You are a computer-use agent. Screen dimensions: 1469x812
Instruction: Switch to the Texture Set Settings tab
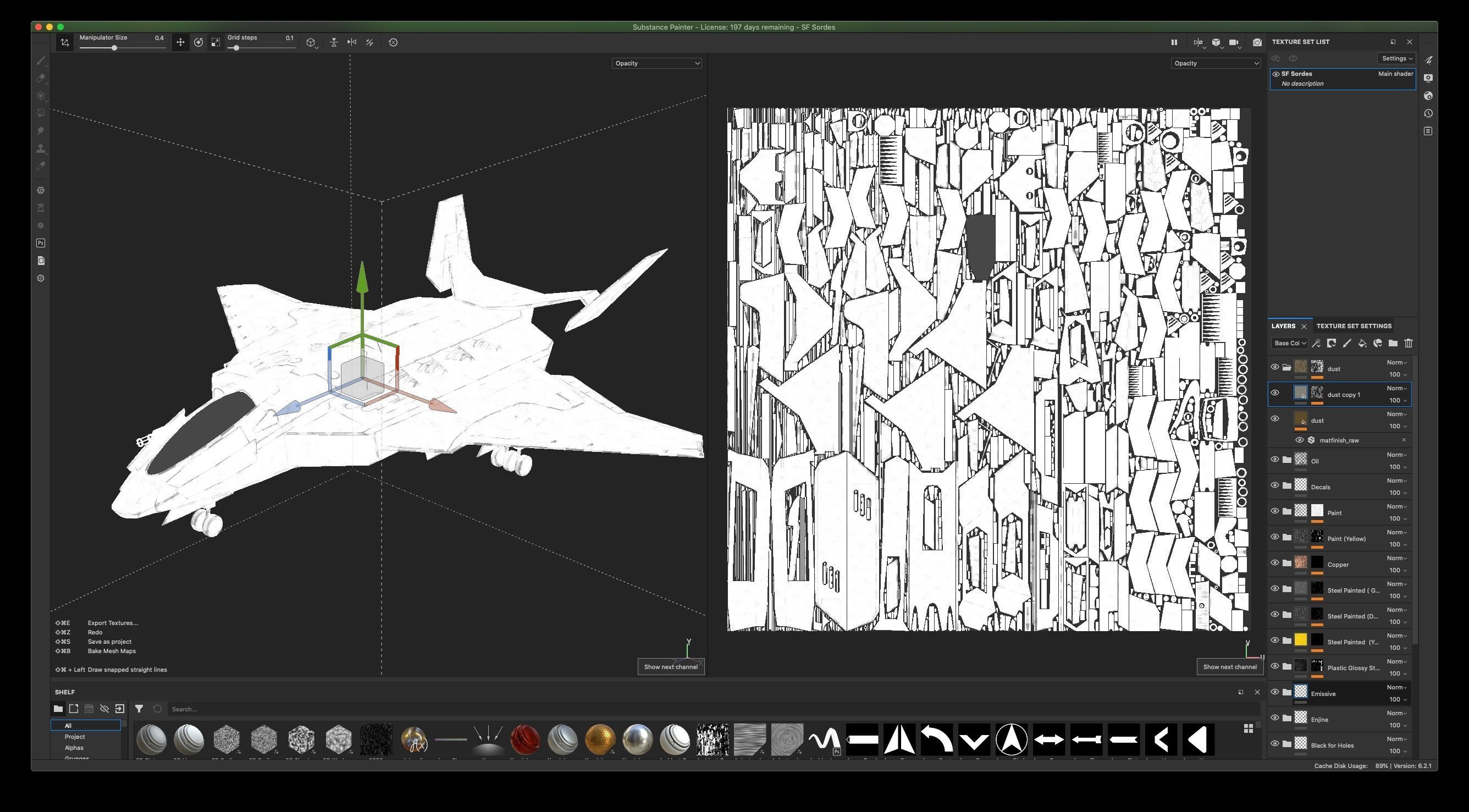tap(1354, 326)
